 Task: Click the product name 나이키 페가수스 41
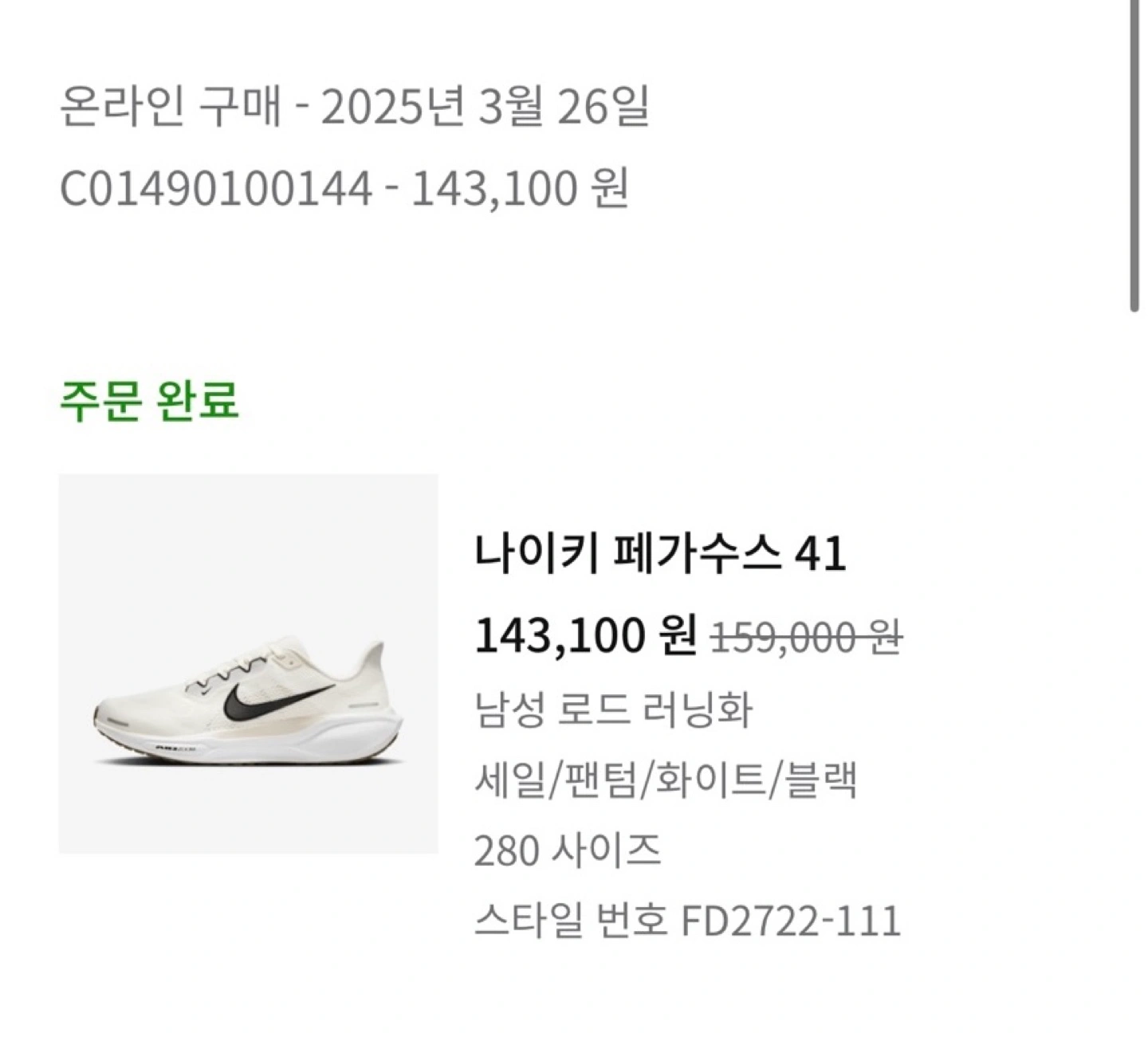click(x=659, y=554)
